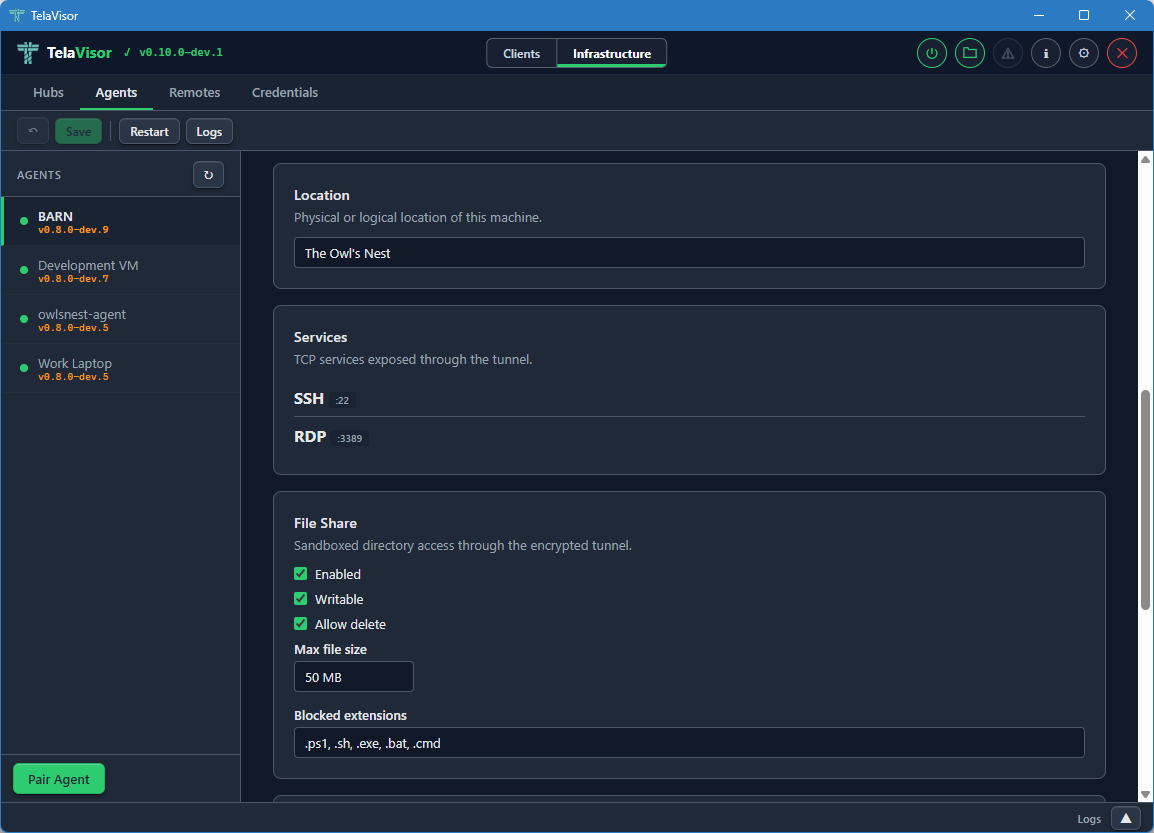The width and height of the screenshot is (1154, 833).
Task: Select the Development VM agent
Action: point(88,270)
